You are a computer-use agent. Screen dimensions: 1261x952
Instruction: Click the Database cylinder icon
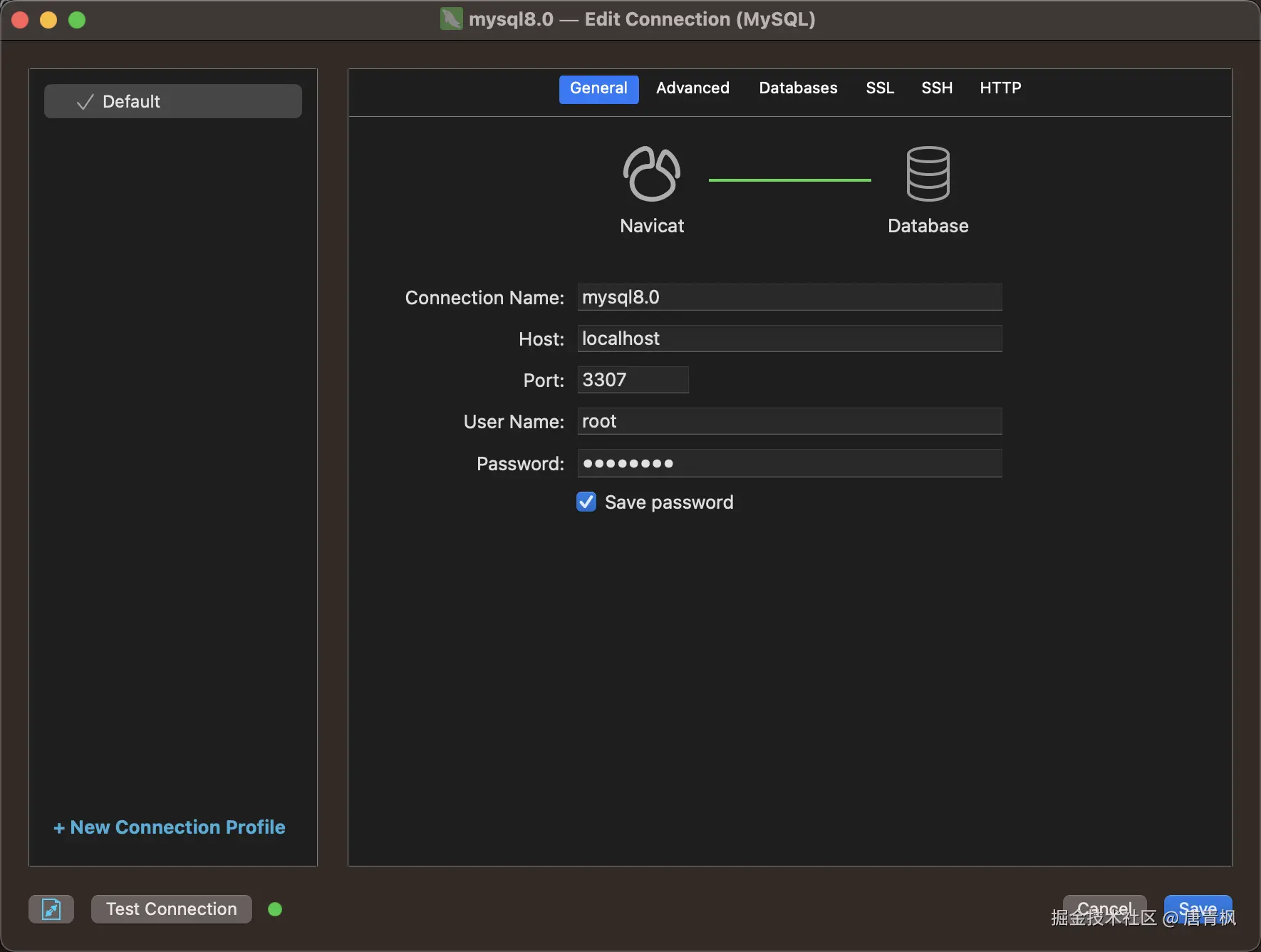[x=928, y=174]
